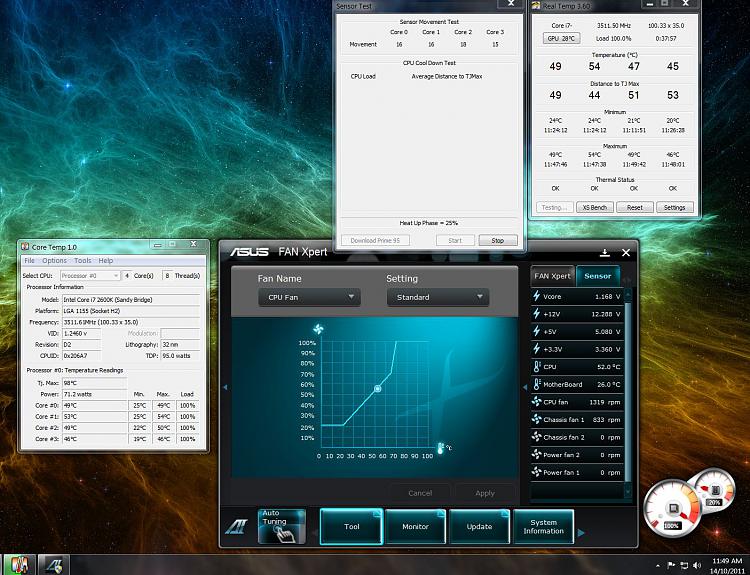Image resolution: width=750 pixels, height=575 pixels.
Task: Click the sensor list vertical scrollbar
Action: coord(628,392)
